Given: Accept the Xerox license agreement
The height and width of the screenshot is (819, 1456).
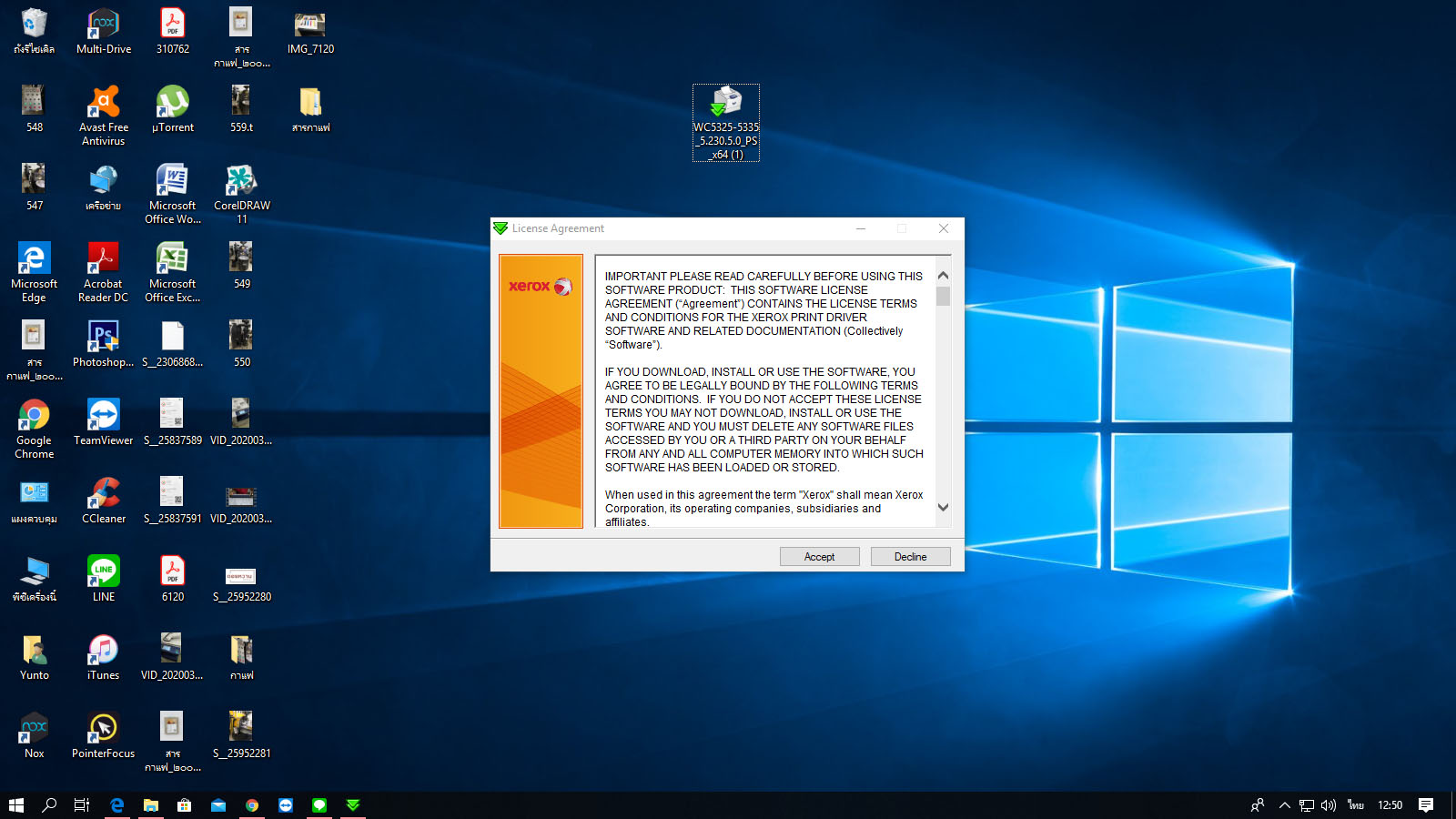Looking at the screenshot, I should pyautogui.click(x=819, y=557).
